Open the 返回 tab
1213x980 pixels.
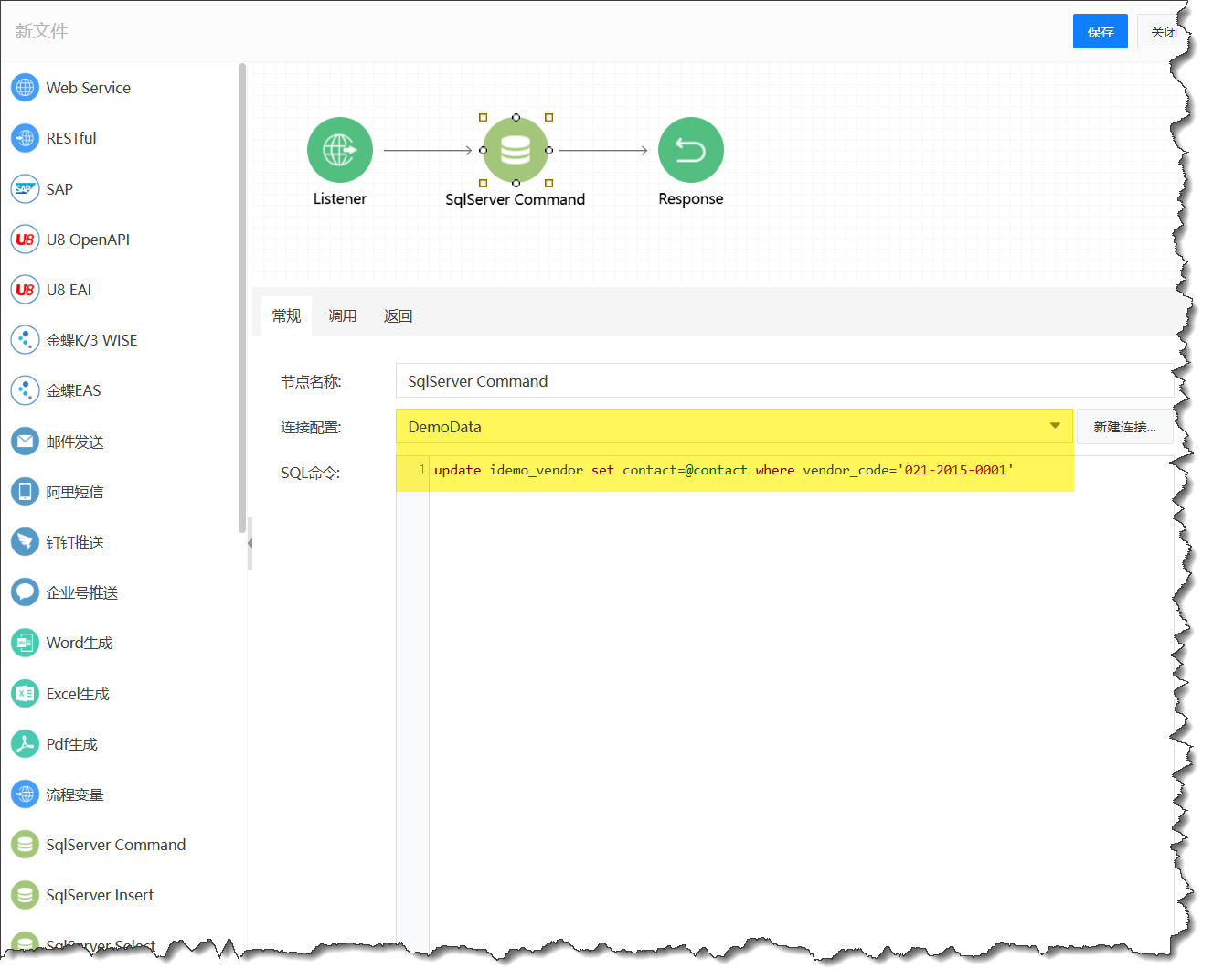(x=398, y=316)
